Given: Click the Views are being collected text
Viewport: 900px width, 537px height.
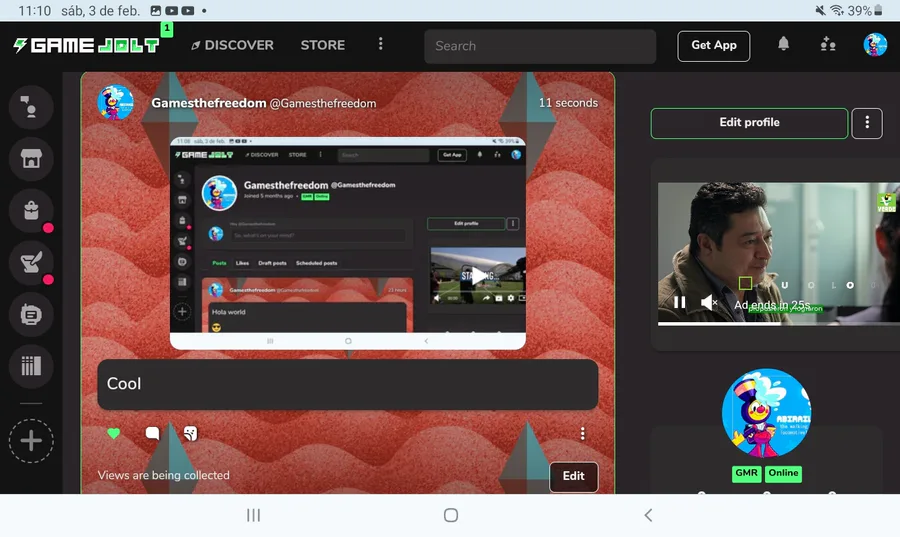Looking at the screenshot, I should pyautogui.click(x=164, y=475).
